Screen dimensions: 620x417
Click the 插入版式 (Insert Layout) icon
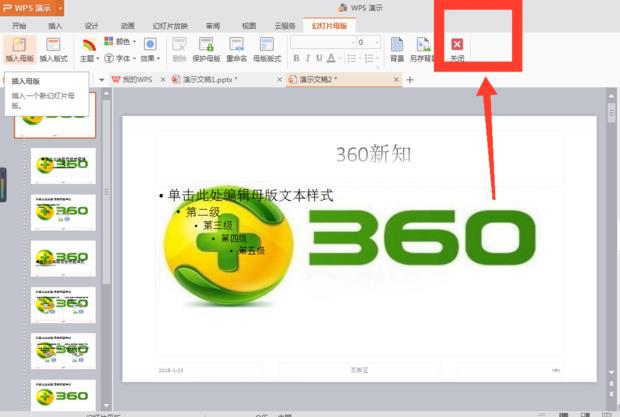click(x=53, y=44)
